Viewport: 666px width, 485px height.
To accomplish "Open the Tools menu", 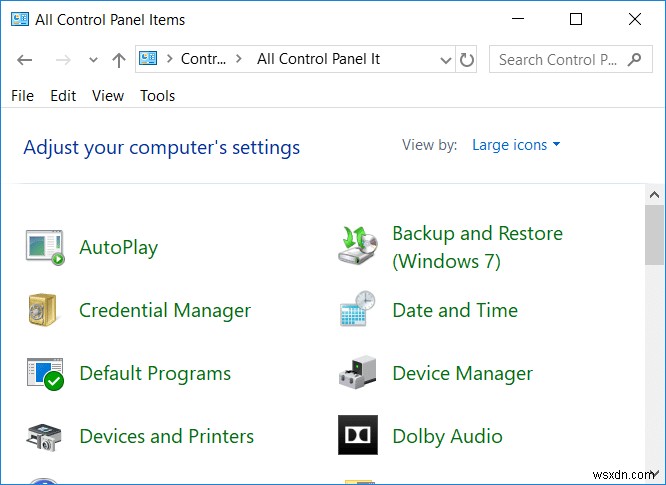I will [158, 96].
